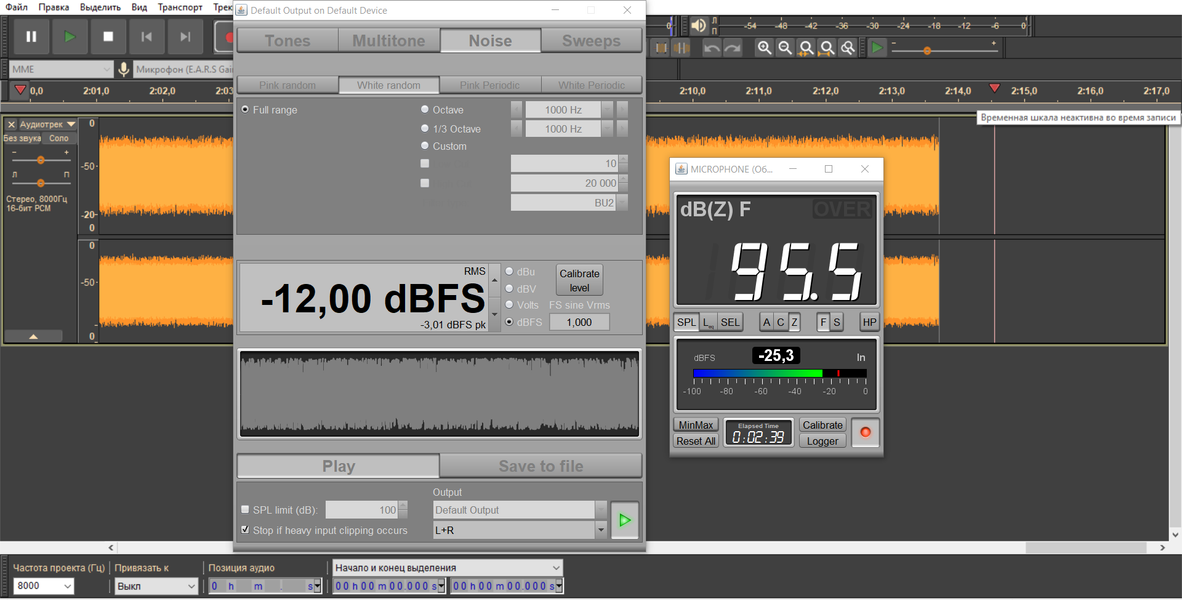Viewport: 1182px width, 600px height.
Task: Enable the SPL limit checkbox
Action: [245, 510]
